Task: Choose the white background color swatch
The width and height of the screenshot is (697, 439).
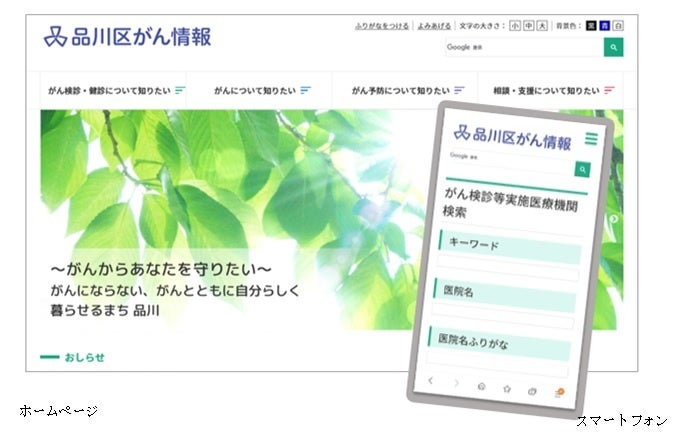Action: point(618,25)
